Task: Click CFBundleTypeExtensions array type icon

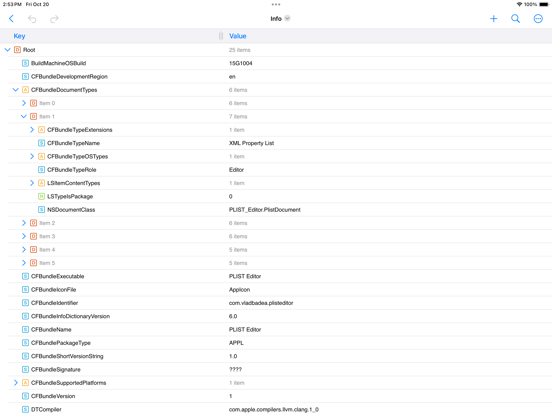Action: click(42, 130)
